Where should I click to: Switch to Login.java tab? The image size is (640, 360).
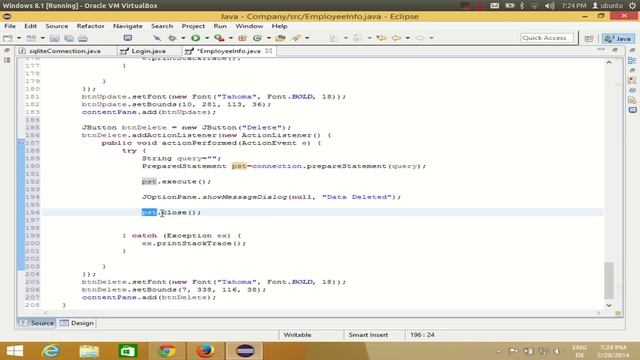point(148,51)
